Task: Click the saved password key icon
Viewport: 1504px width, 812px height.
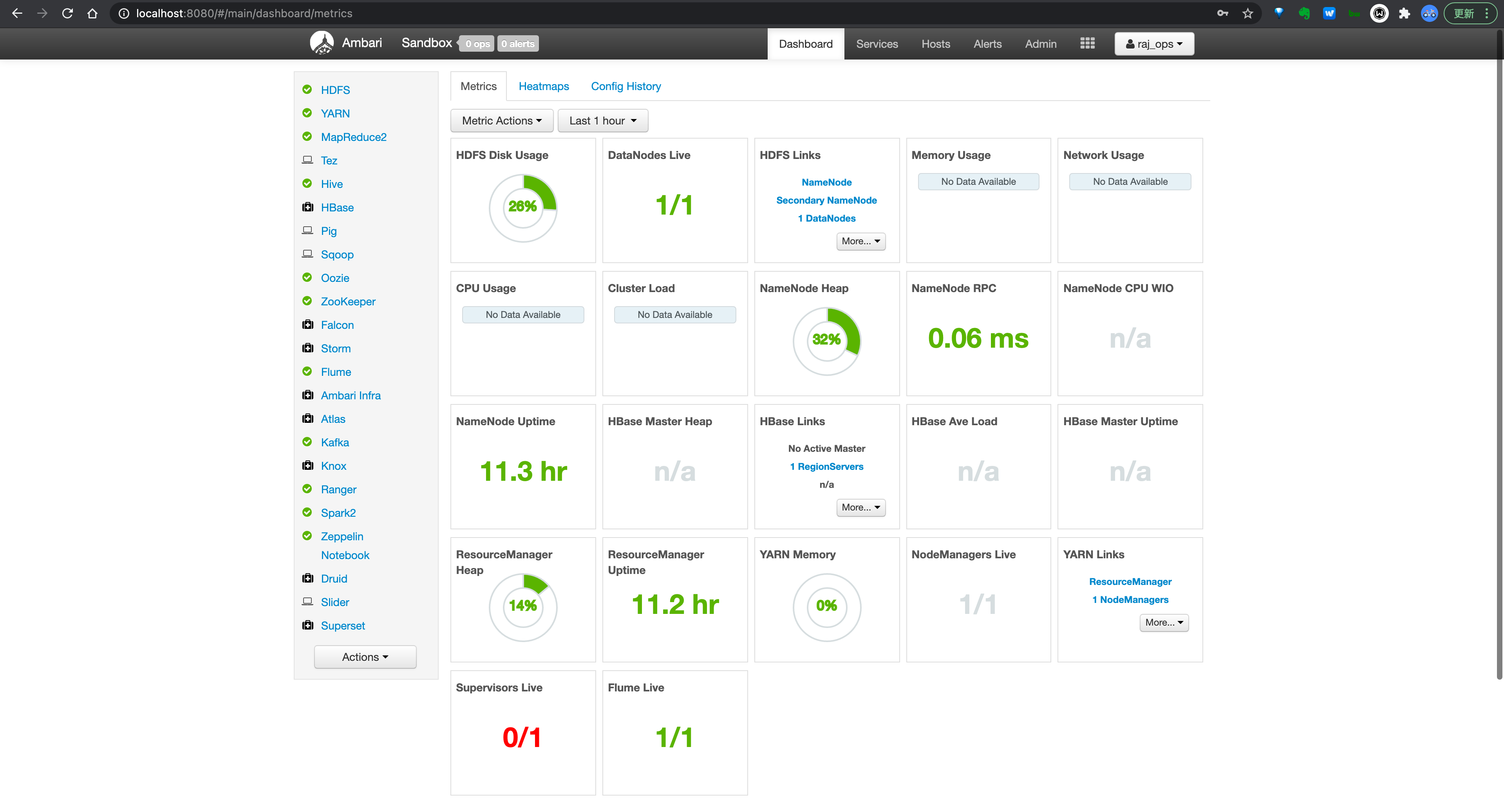Action: (x=1222, y=13)
